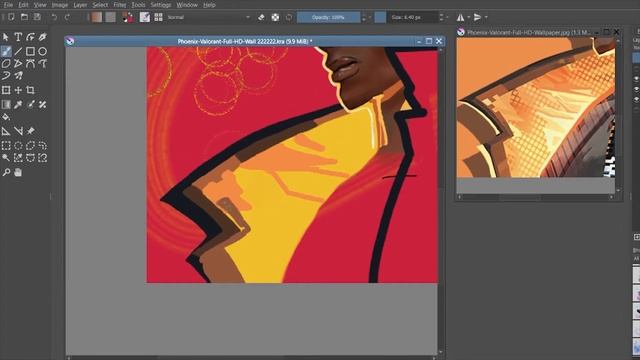
Task: Select the Text tool
Action: pyautogui.click(x=18, y=37)
